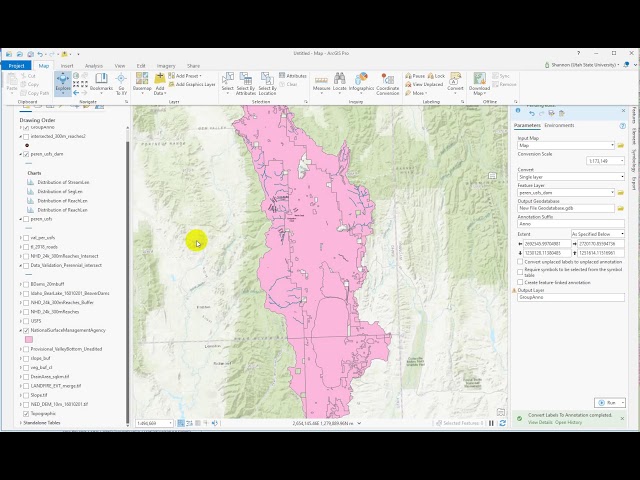This screenshot has height=480, width=640.
Task: Lock the labels
Action: tap(436, 76)
